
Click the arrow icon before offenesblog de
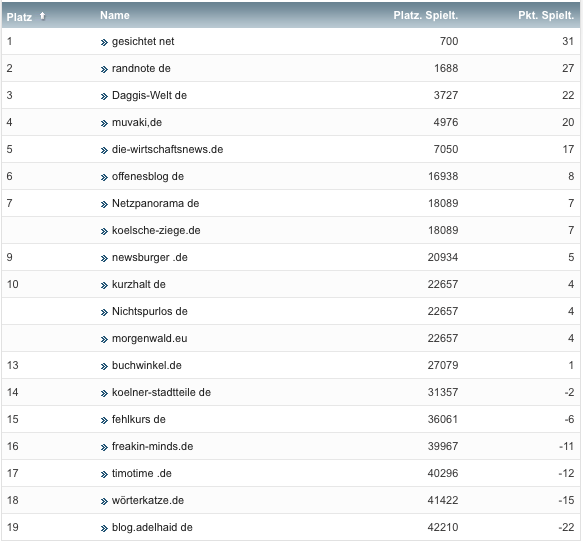pyautogui.click(x=104, y=177)
